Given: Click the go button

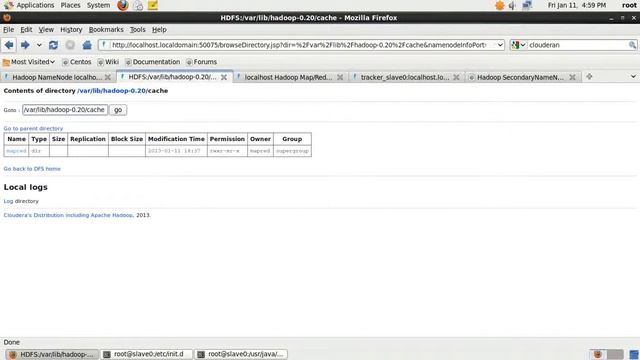Looking at the screenshot, I should coord(118,110).
